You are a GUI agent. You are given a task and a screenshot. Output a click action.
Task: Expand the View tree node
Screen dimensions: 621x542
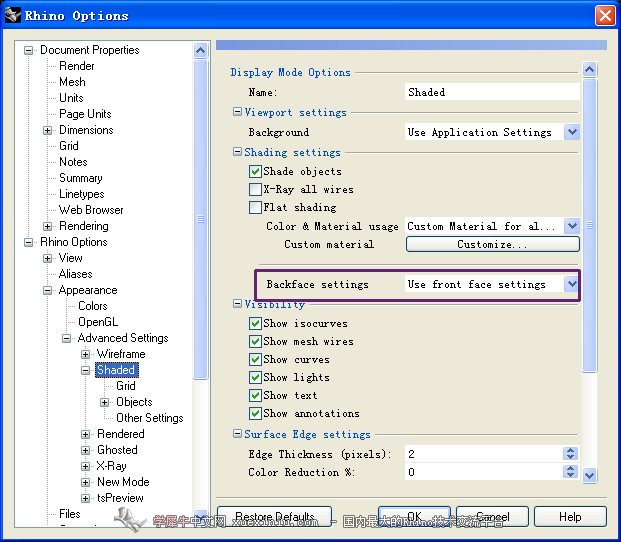tap(47, 258)
